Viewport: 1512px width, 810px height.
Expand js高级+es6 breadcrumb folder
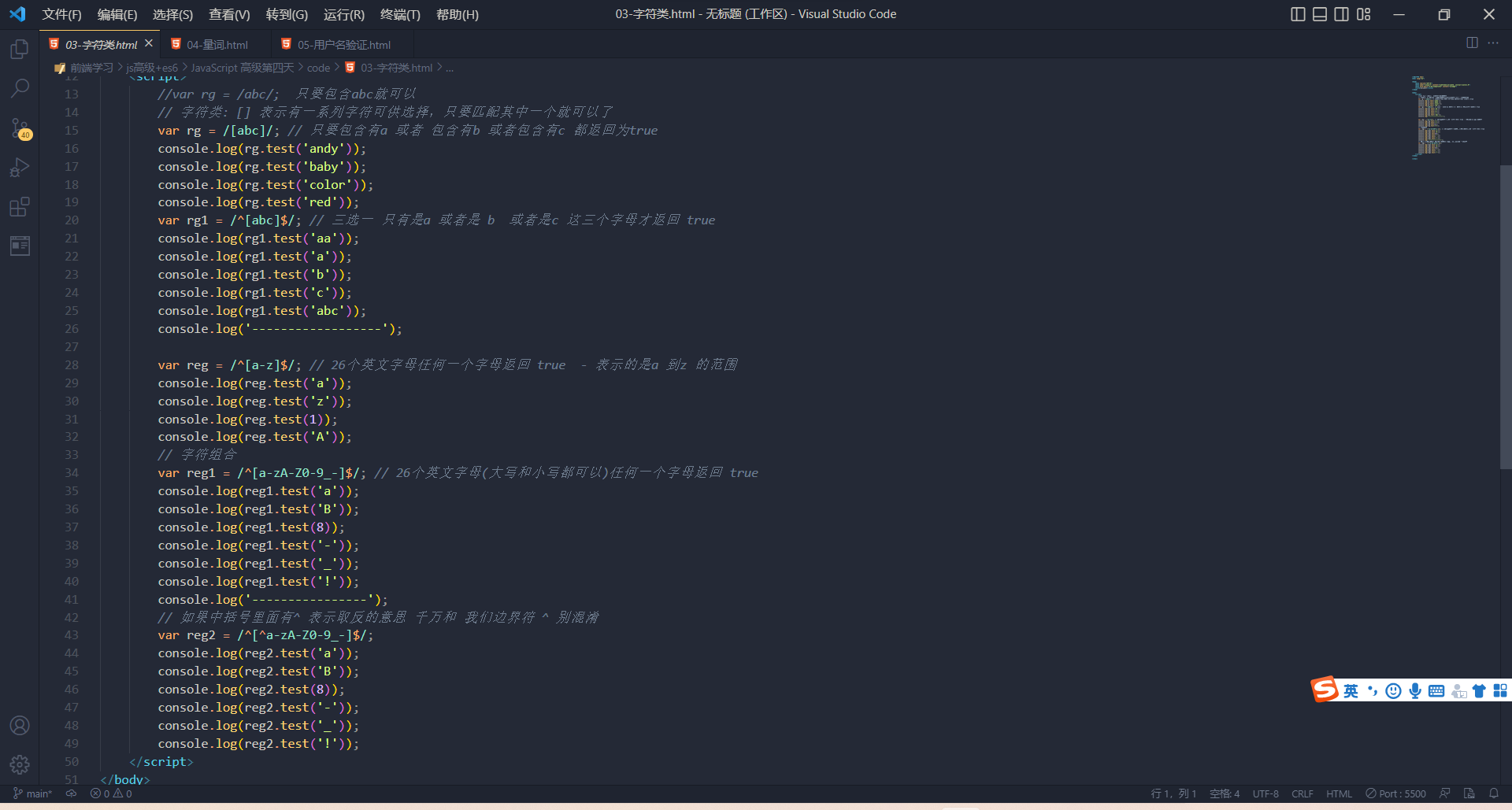(x=152, y=68)
